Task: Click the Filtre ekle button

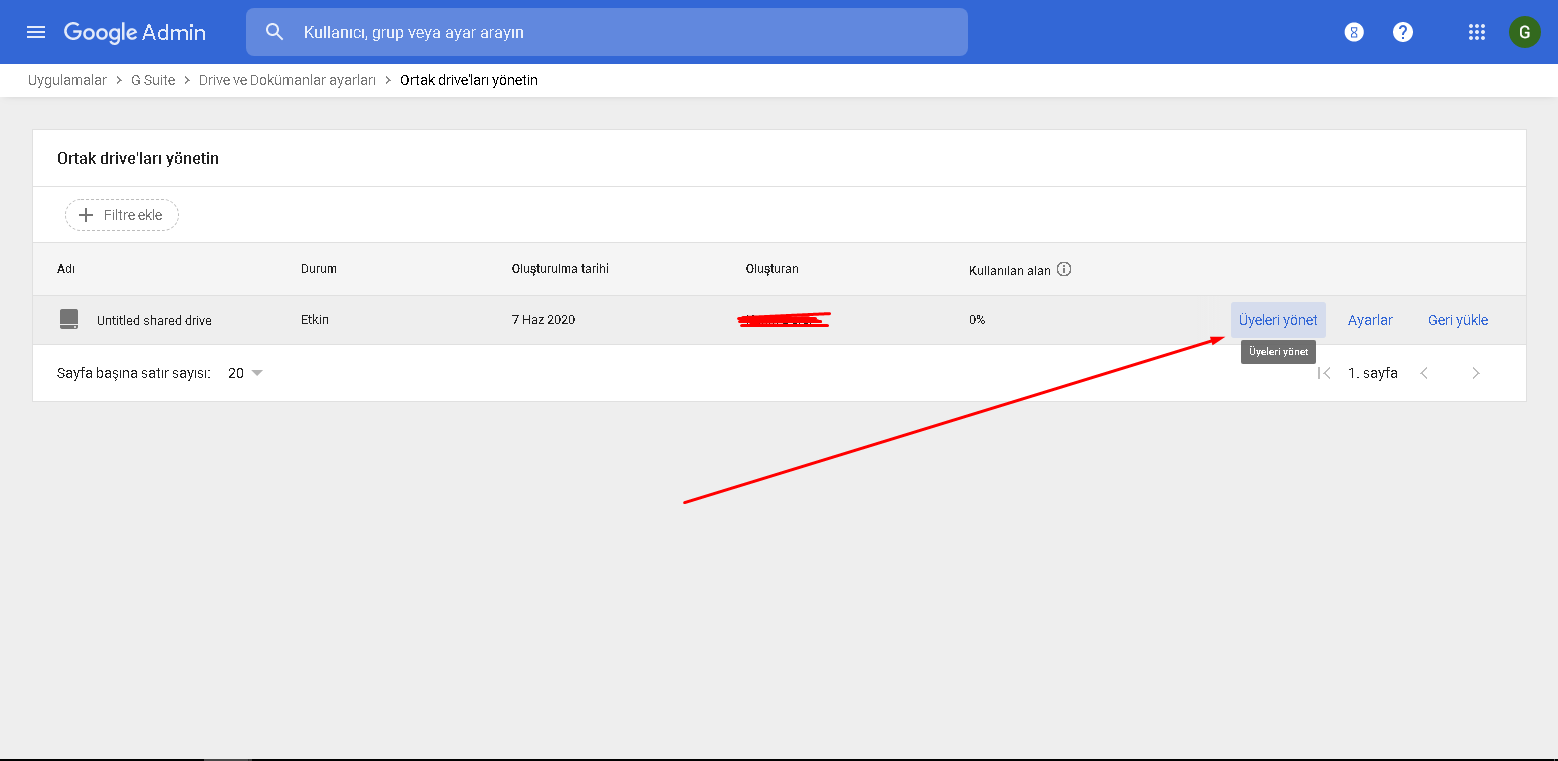Action: [122, 215]
